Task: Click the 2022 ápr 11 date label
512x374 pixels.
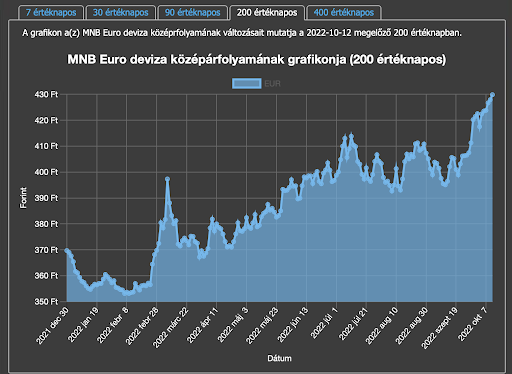Action: [203, 325]
